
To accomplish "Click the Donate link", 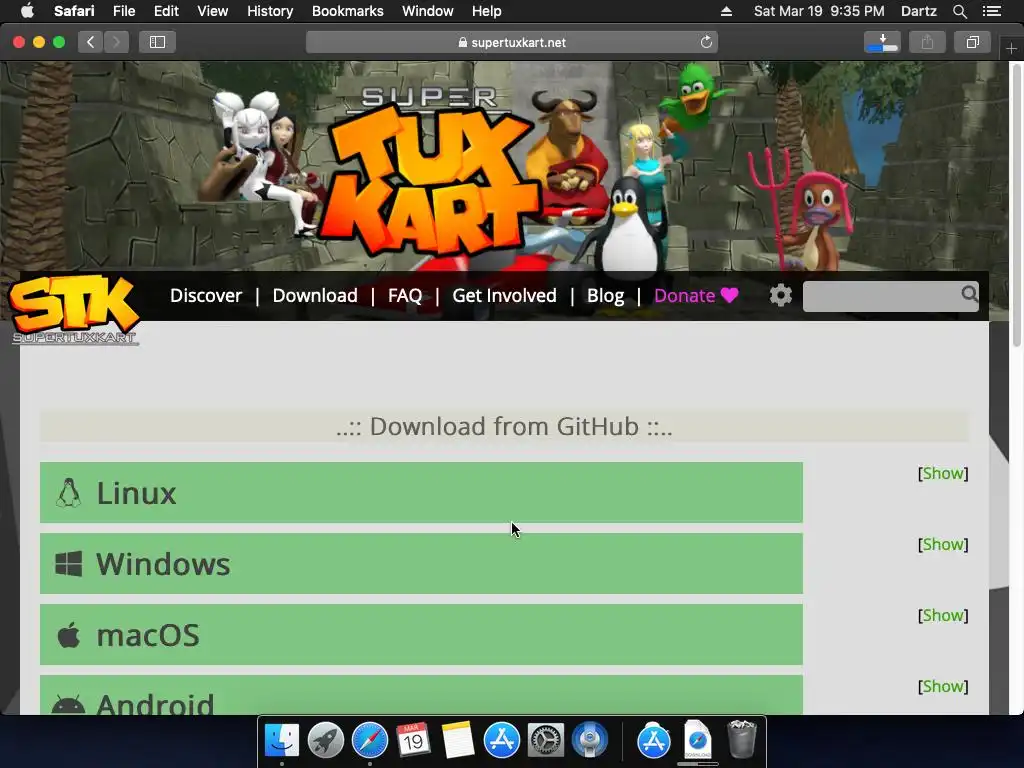I will [x=684, y=295].
